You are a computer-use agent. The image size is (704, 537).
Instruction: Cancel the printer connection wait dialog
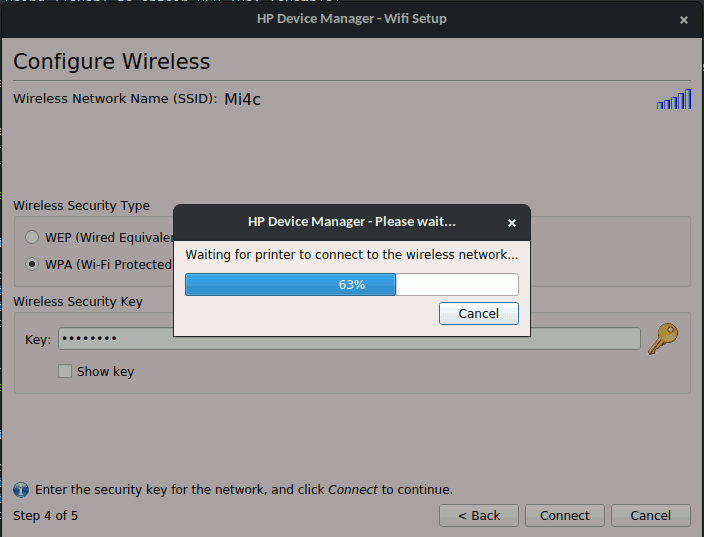tap(478, 314)
